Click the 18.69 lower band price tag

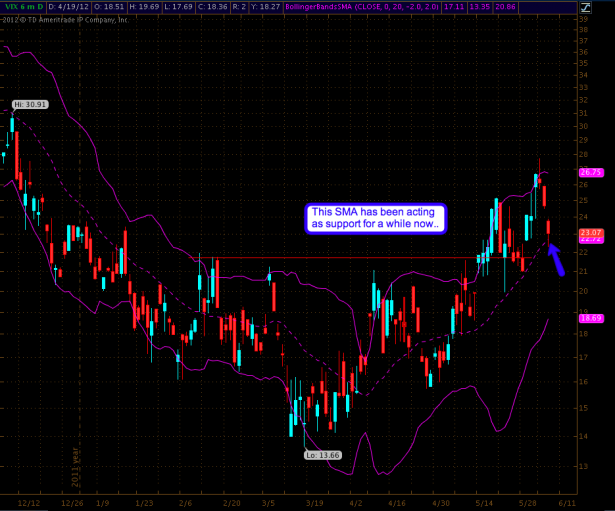589,317
